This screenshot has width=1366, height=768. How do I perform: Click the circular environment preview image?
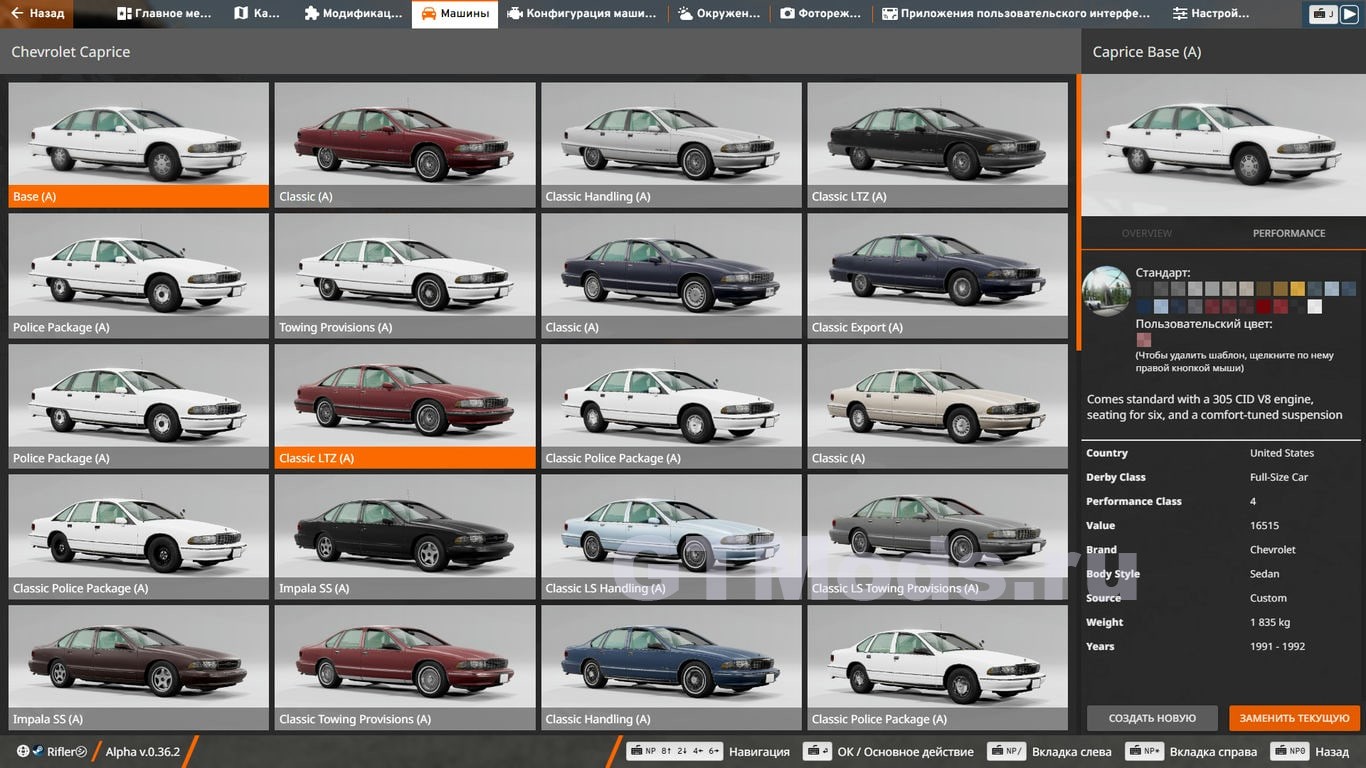point(1107,291)
